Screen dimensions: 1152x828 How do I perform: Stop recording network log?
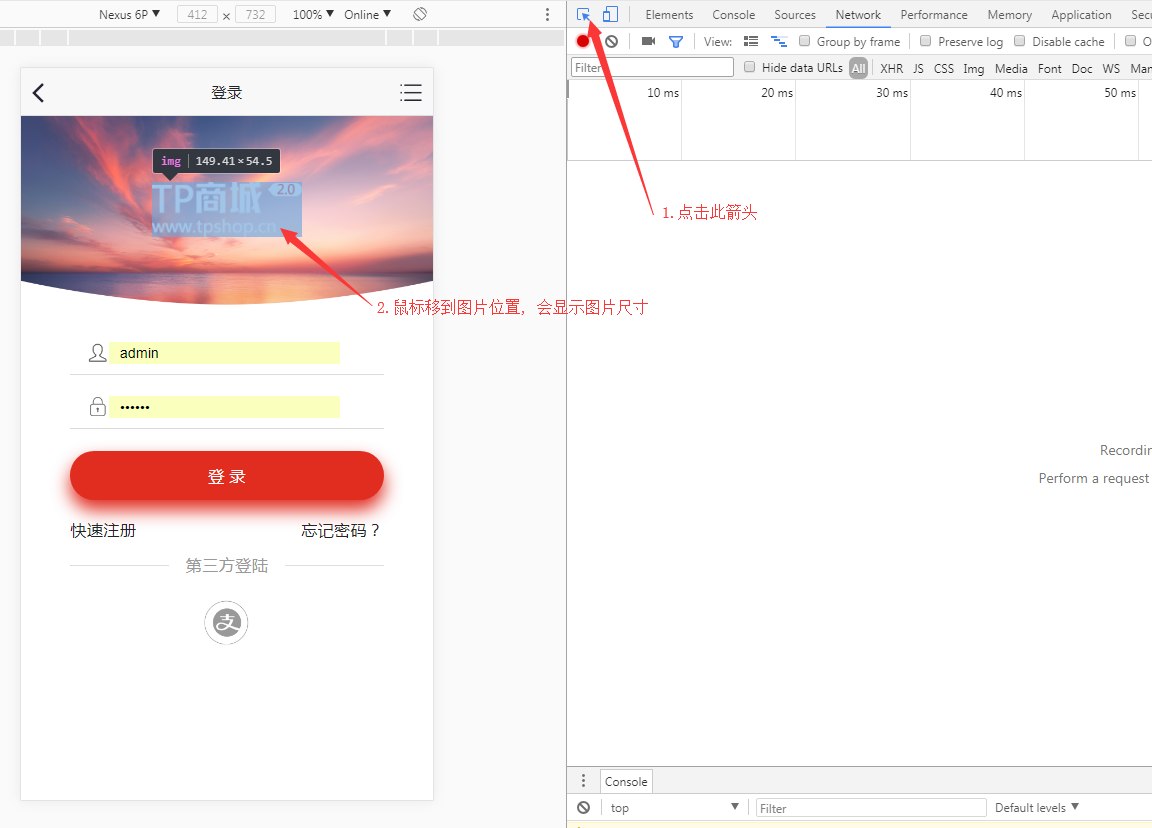point(583,42)
